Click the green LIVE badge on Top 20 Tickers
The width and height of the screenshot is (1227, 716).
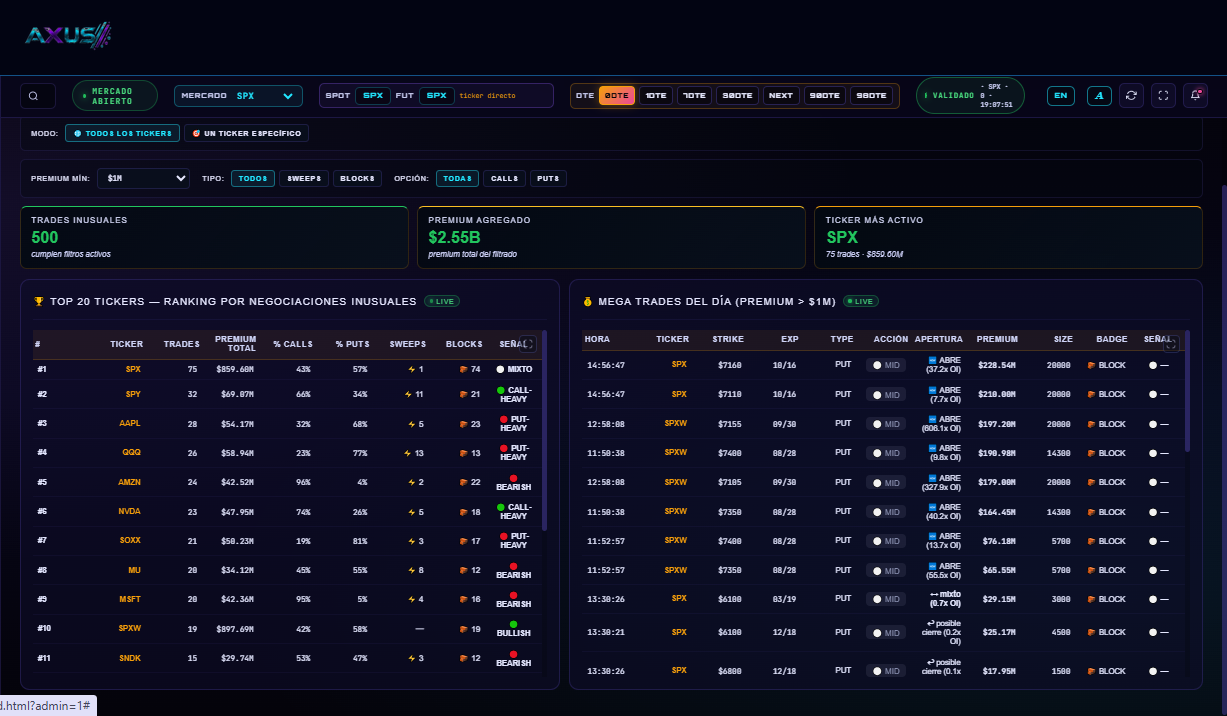click(x=441, y=301)
